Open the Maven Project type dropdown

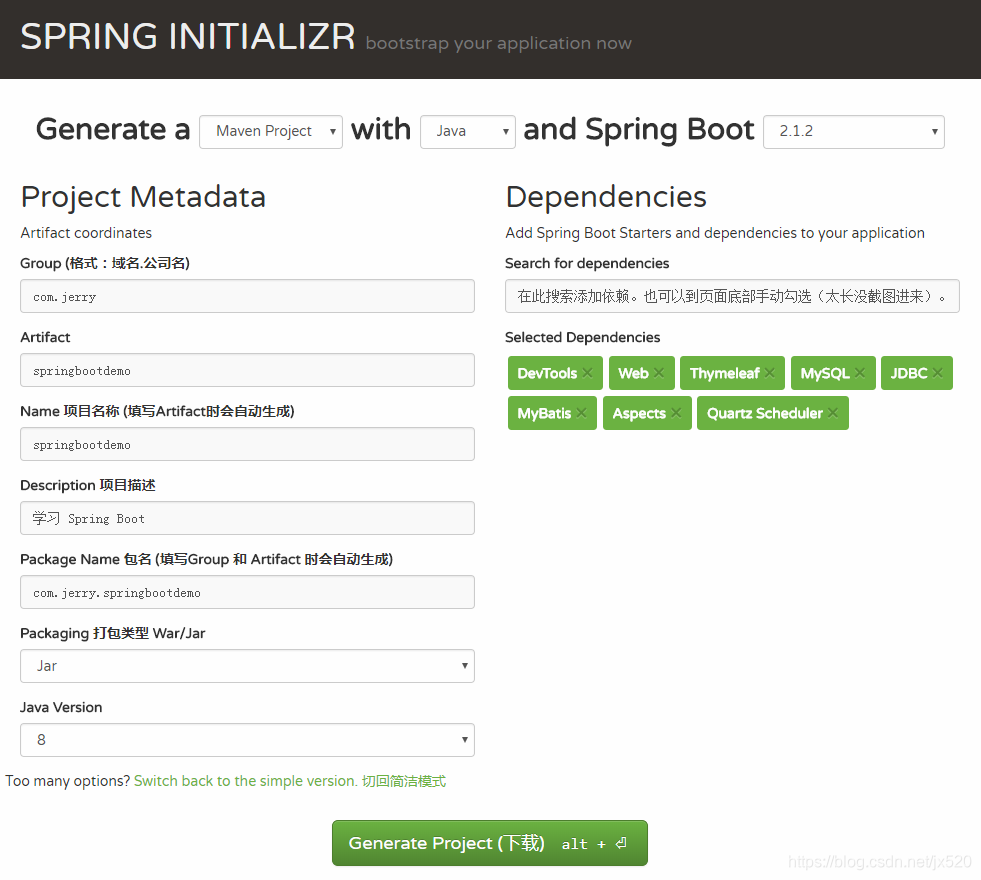pos(270,131)
